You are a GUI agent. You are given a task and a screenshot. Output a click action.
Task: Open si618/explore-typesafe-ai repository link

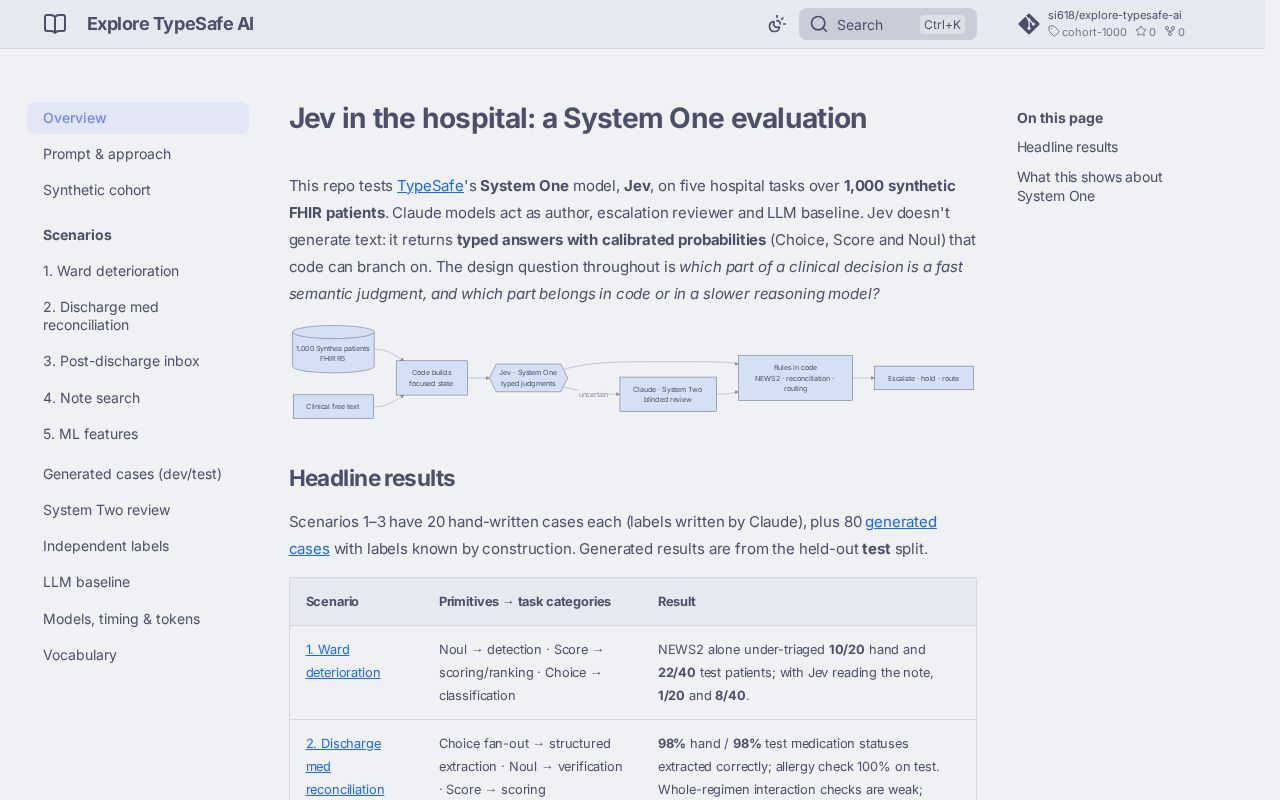coord(1115,15)
